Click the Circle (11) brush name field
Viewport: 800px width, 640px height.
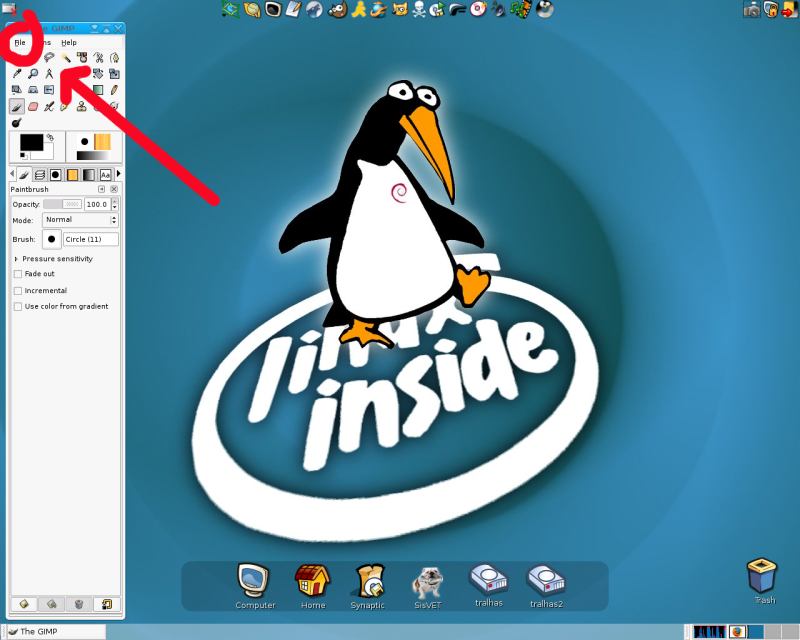tap(91, 239)
